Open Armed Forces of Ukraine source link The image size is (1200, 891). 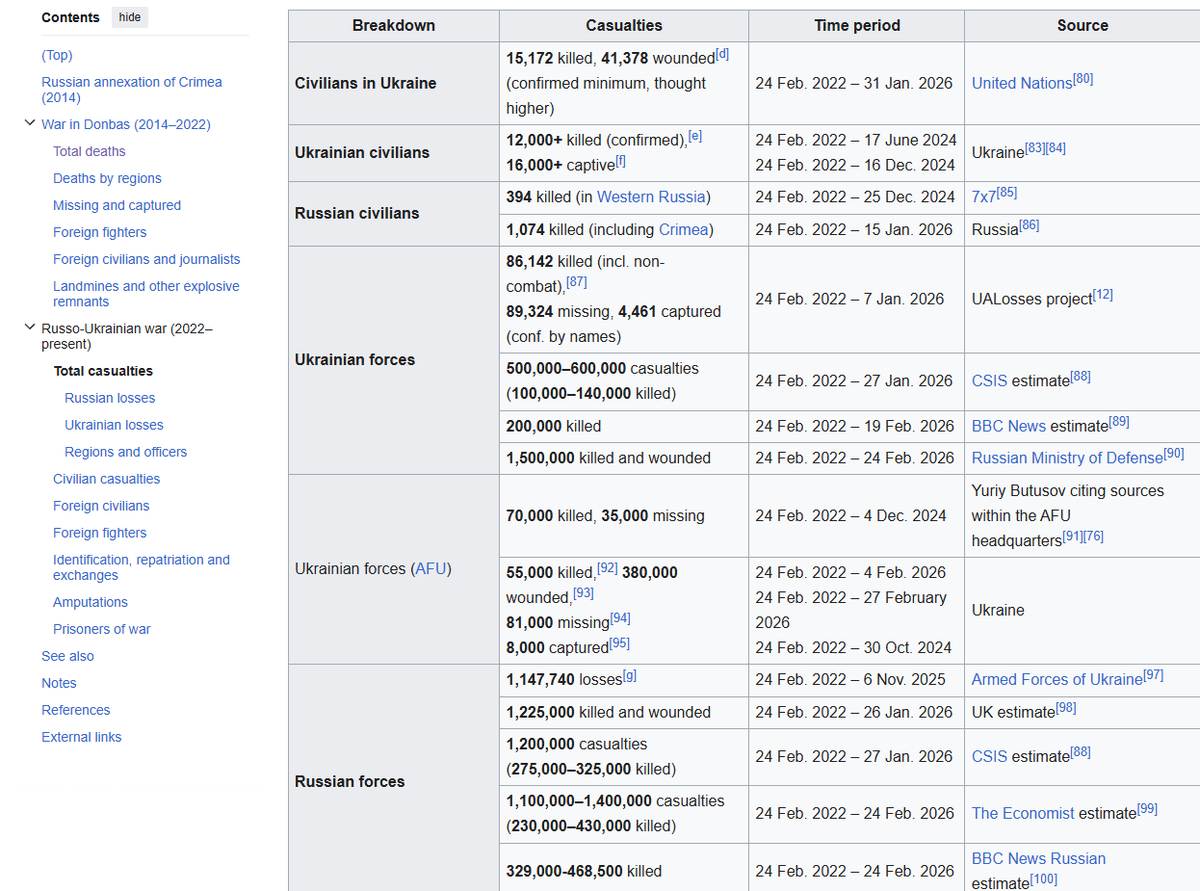tap(1057, 680)
